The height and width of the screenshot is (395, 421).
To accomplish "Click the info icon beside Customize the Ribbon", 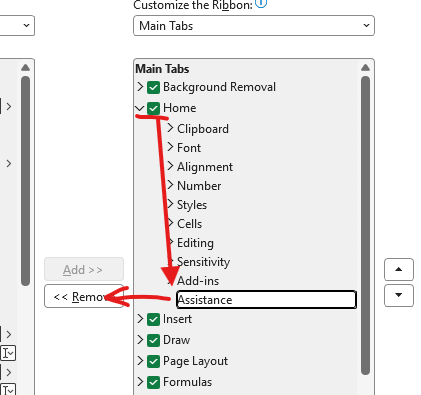I will coord(261,3).
